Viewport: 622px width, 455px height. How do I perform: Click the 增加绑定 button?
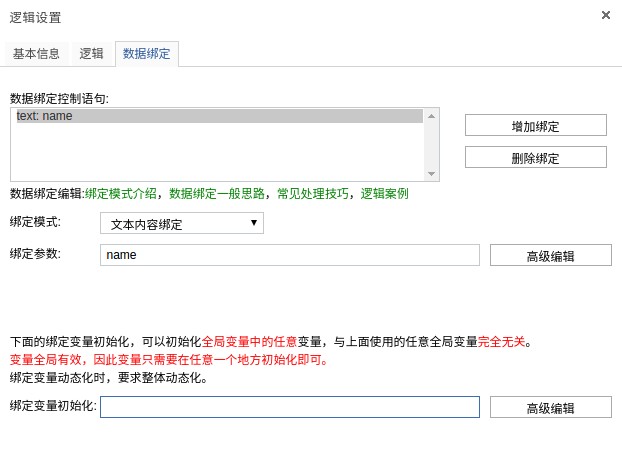pyautogui.click(x=536, y=125)
